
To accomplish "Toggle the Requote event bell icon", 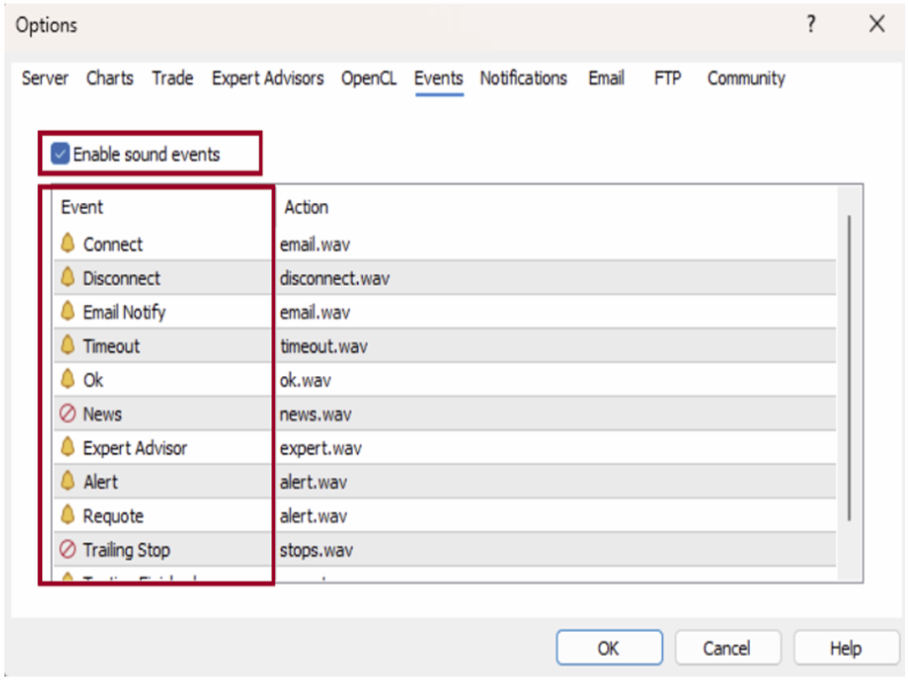I will point(68,515).
